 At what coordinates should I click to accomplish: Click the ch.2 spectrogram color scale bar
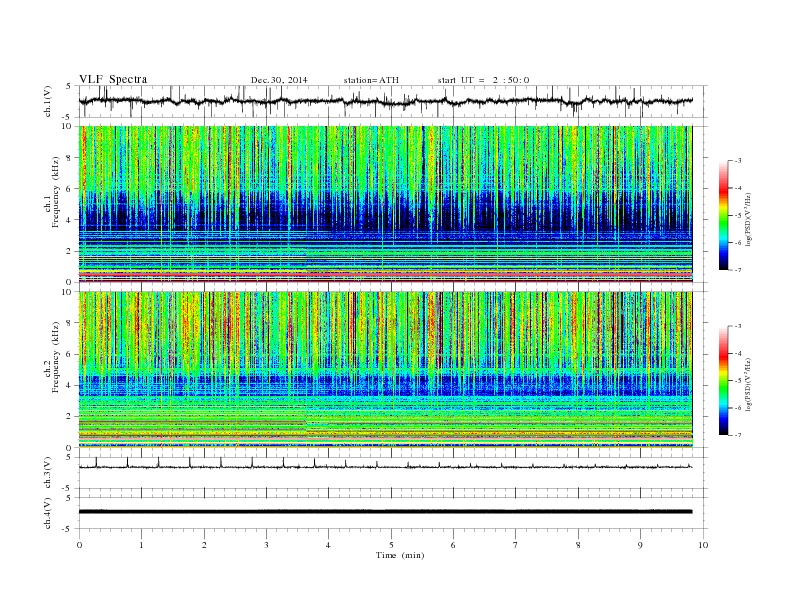723,380
